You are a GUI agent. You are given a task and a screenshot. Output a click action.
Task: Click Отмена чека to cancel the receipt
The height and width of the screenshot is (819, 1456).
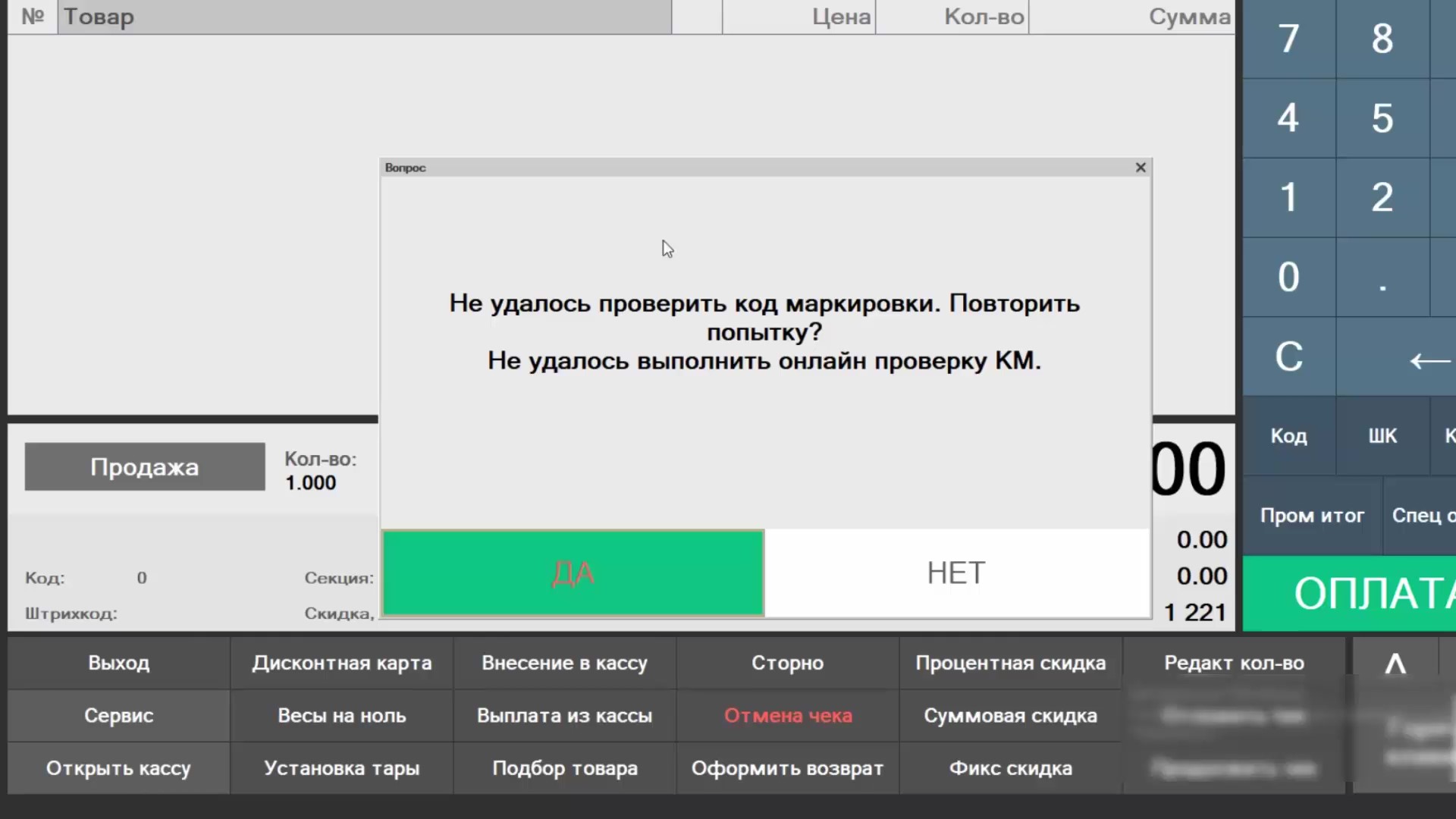point(788,716)
